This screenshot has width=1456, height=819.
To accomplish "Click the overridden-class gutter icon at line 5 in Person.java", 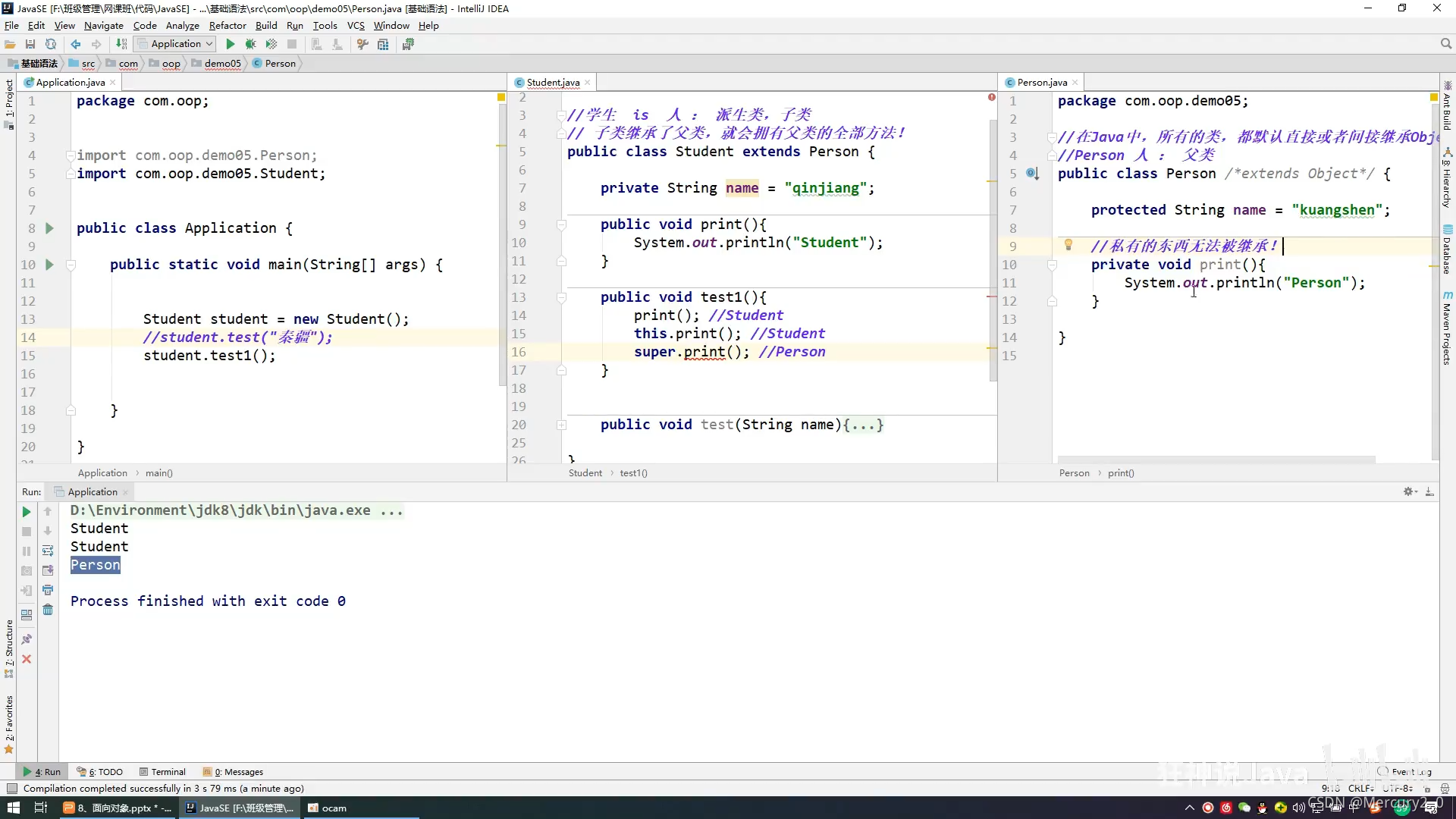I will [1032, 174].
